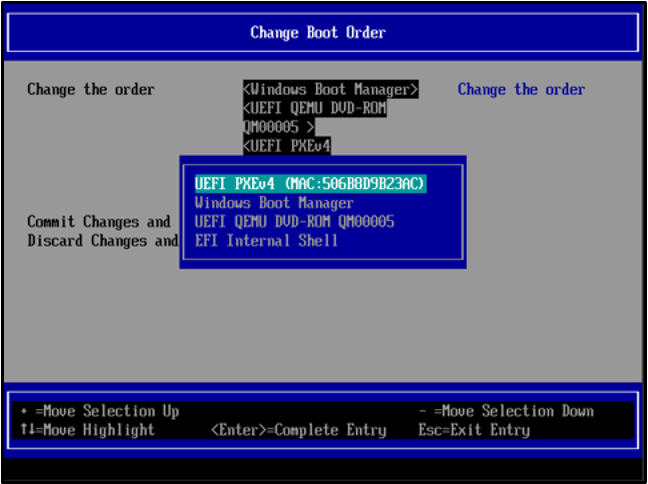Click the Move Highlight arrows hint
The height and width of the screenshot is (484, 648).
click(87, 430)
